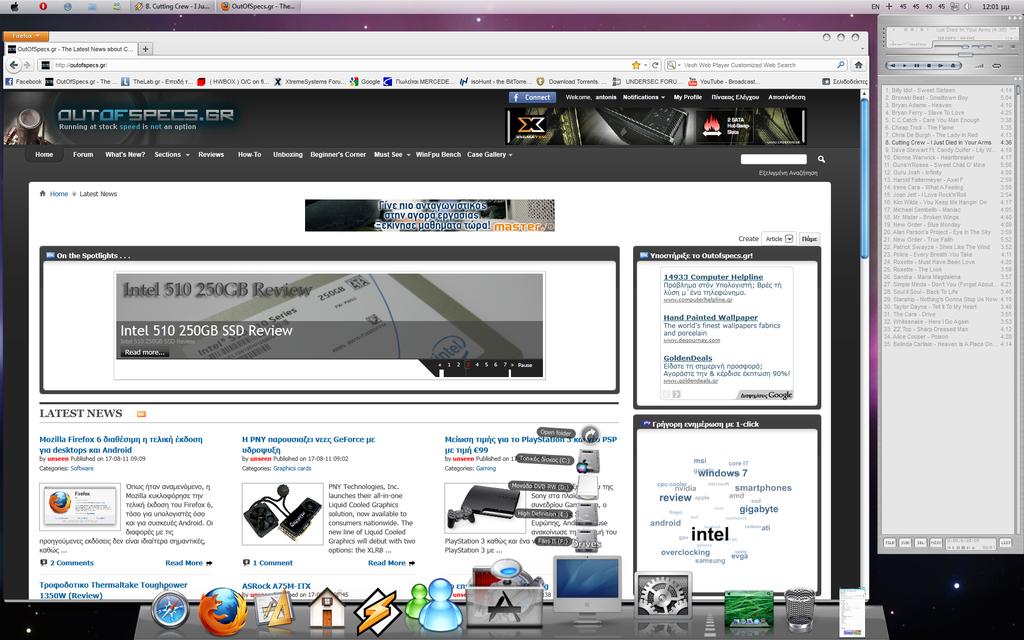The image size is (1024, 640).
Task: Go back with Firefox back arrow
Action: pyautogui.click(x=14, y=65)
